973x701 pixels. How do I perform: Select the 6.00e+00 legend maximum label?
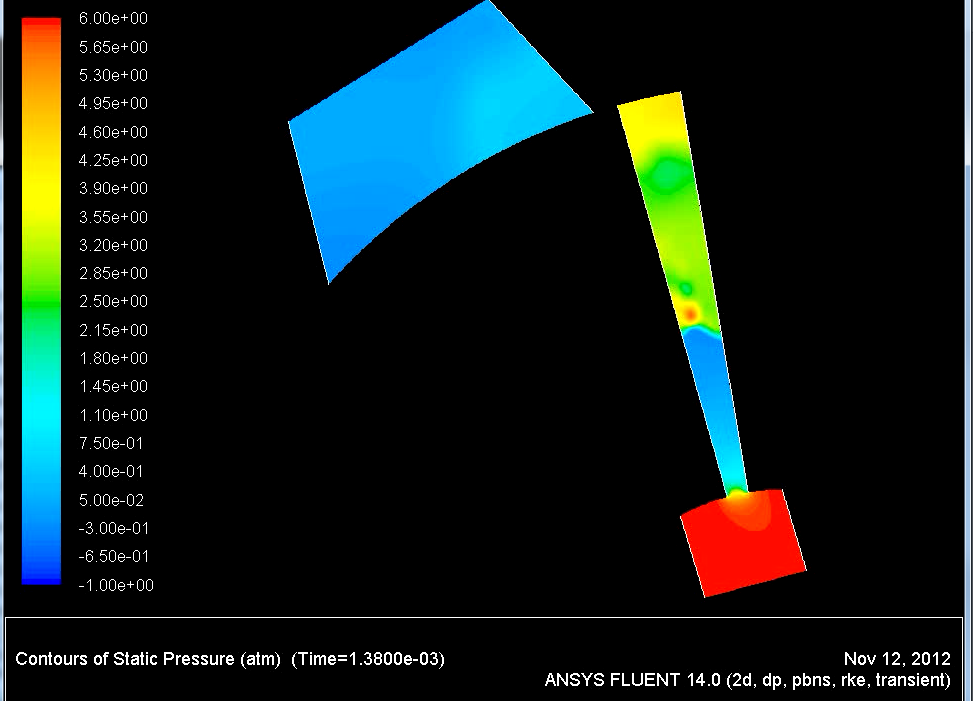113,19
